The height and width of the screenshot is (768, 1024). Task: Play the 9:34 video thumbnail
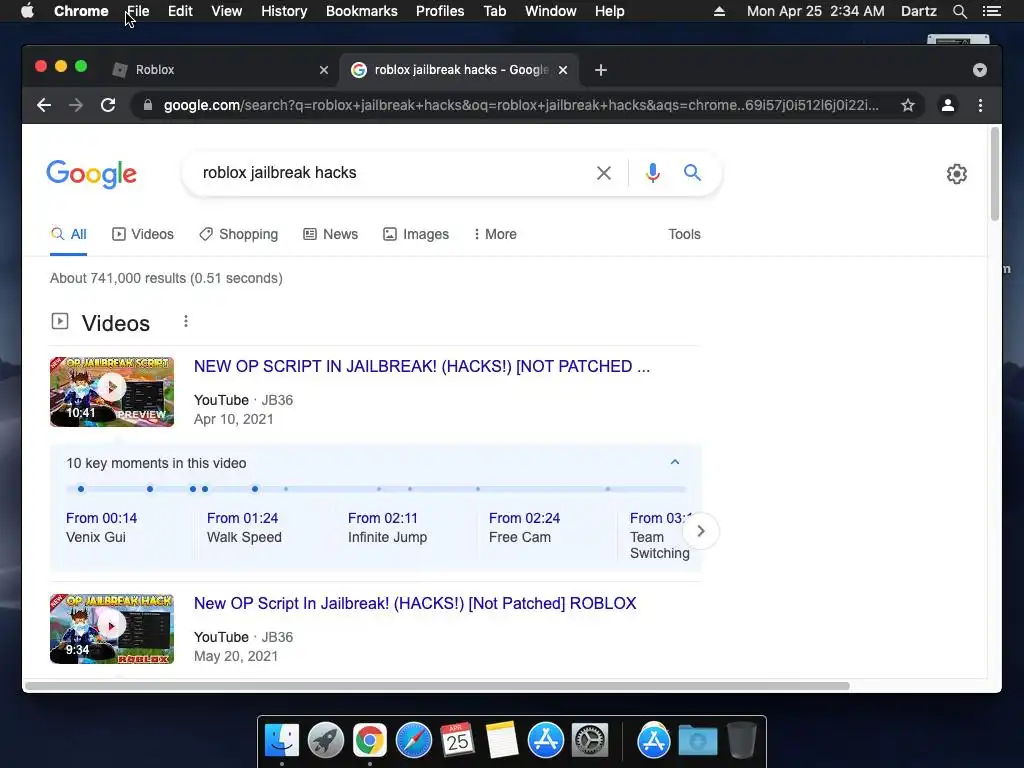click(x=112, y=629)
